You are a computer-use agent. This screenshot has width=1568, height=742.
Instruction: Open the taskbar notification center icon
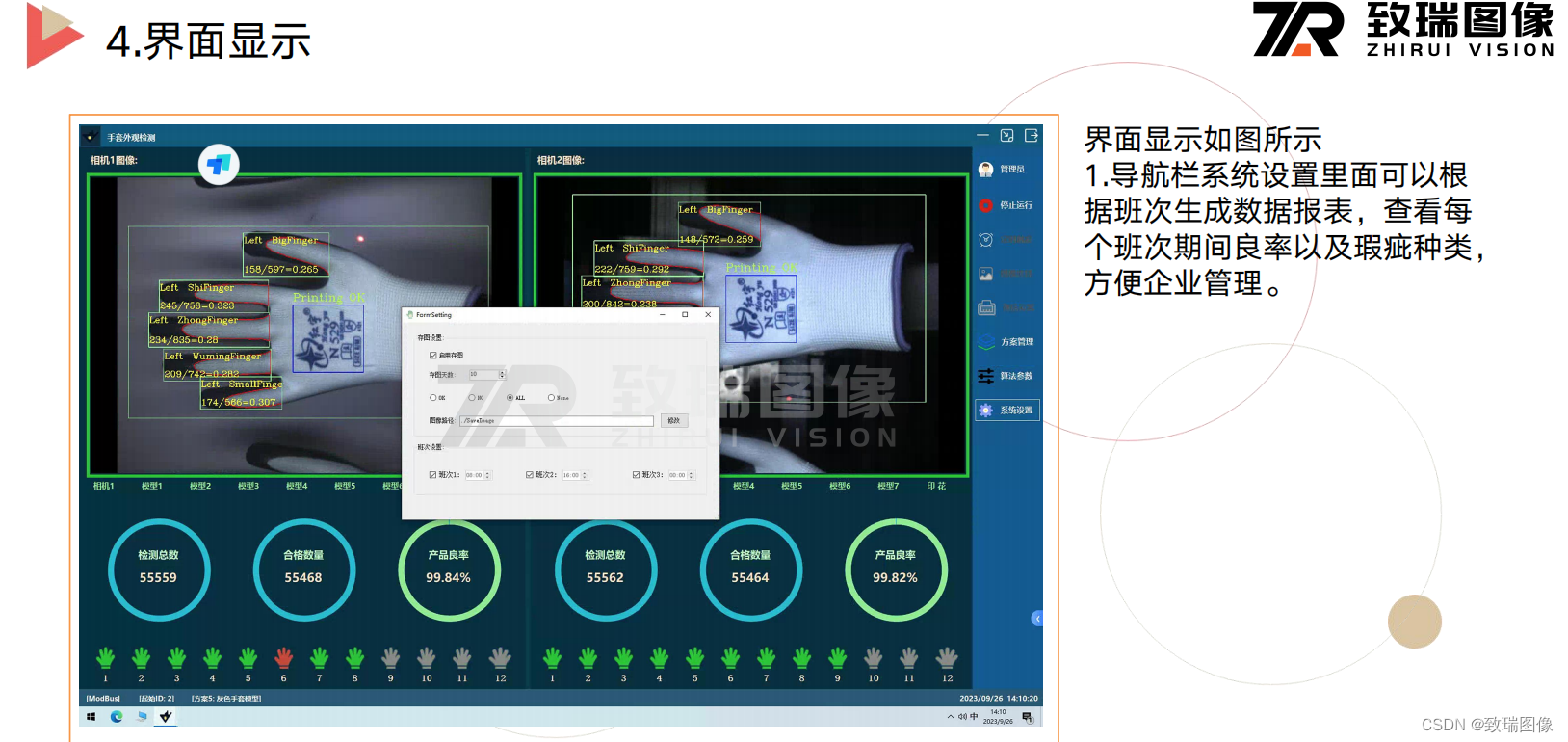click(1028, 717)
